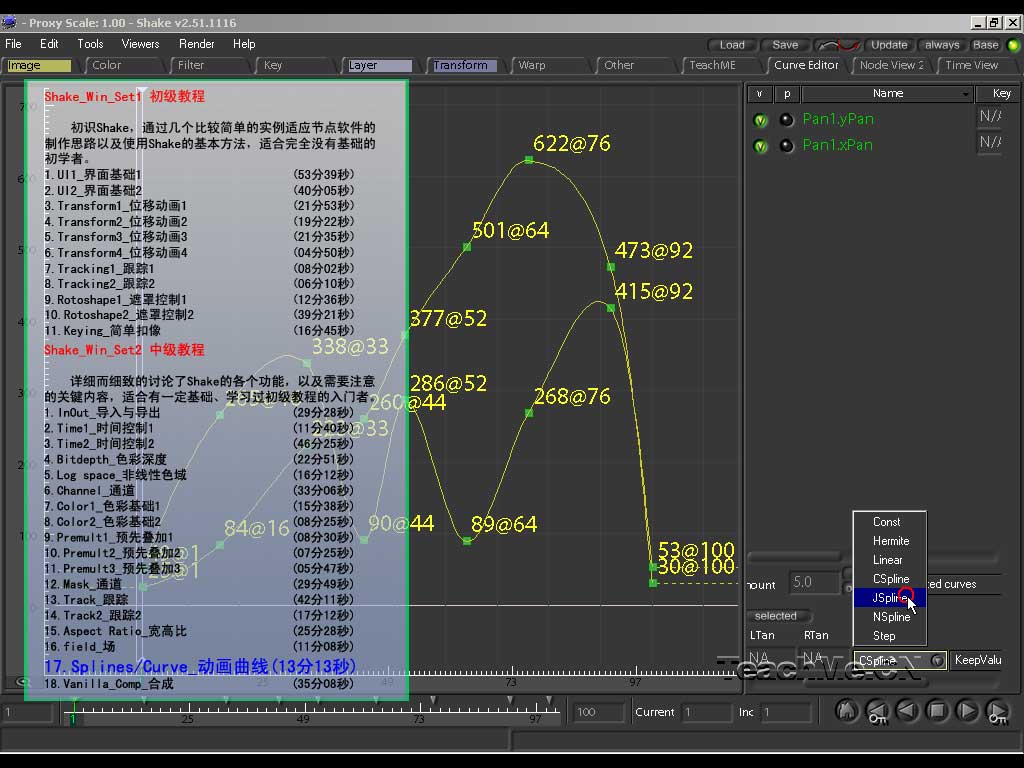Toggle persistence dot for Pan1.yPan
This screenshot has width=1024, height=768.
pos(786,120)
